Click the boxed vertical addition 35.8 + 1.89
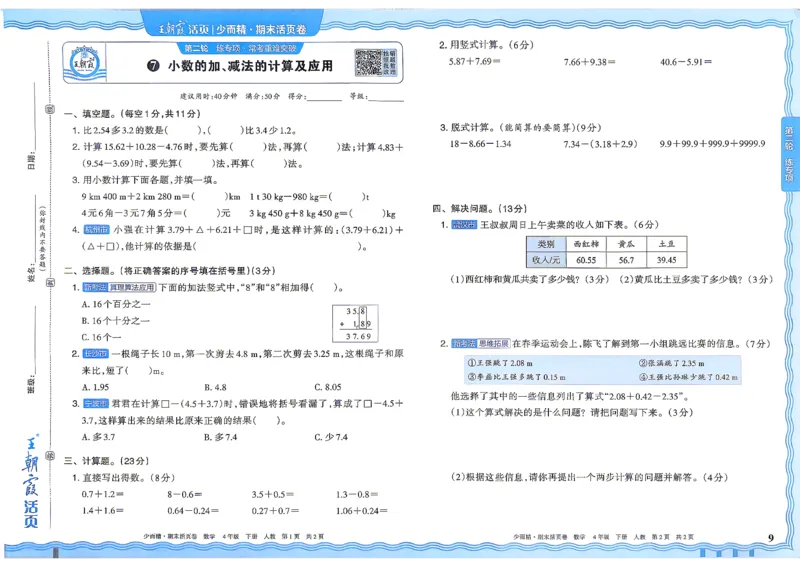The height and width of the screenshot is (566, 800). [355, 324]
